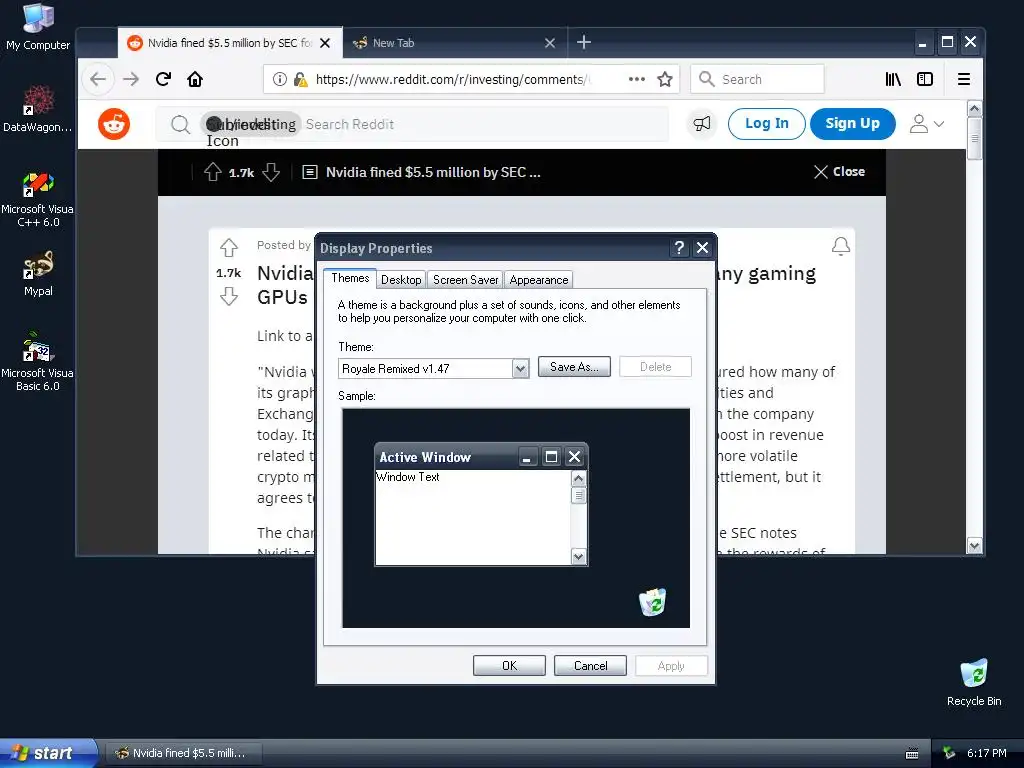Switch to the Themes tab

(x=350, y=278)
